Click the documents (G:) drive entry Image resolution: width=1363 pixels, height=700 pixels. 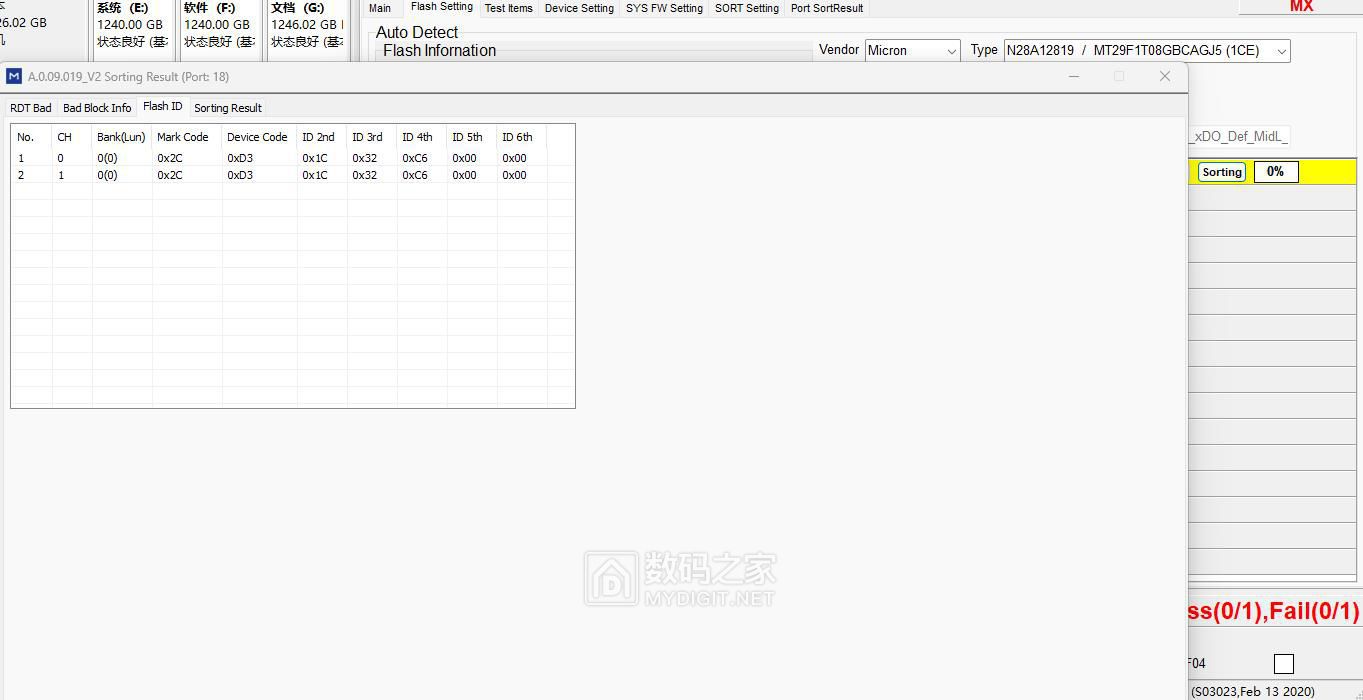pyautogui.click(x=306, y=25)
